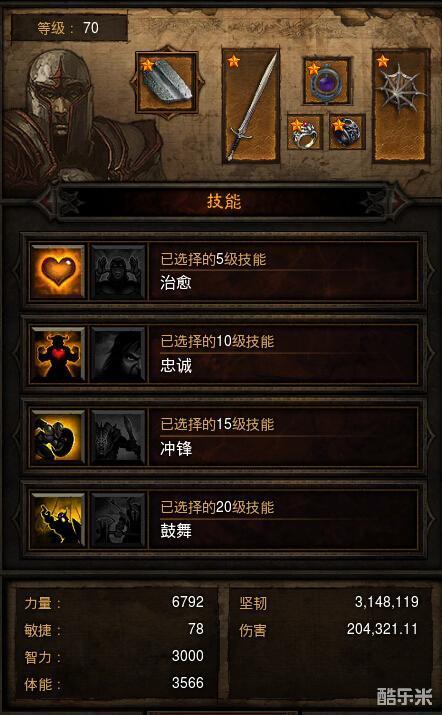Select the dark skull ring slot
Image resolution: width=442 pixels, height=715 pixels.
pyautogui.click(x=347, y=132)
